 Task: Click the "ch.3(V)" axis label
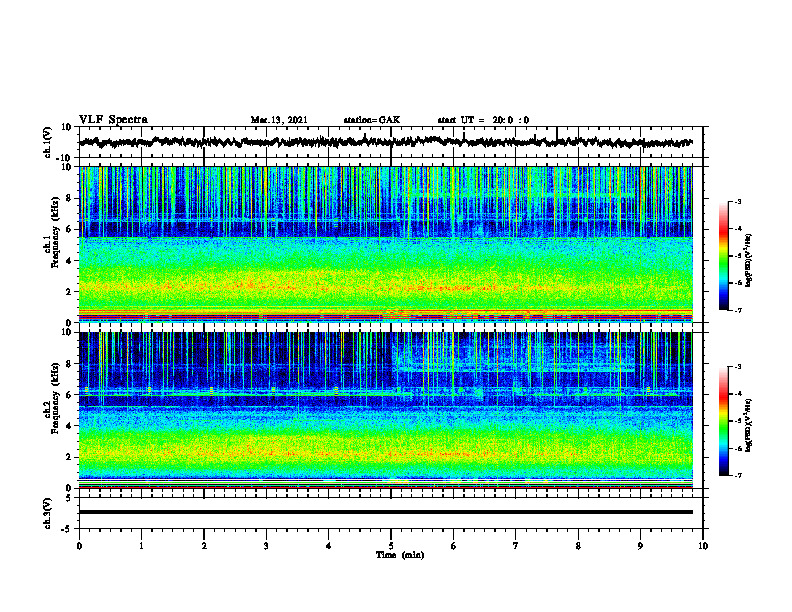pyautogui.click(x=48, y=513)
